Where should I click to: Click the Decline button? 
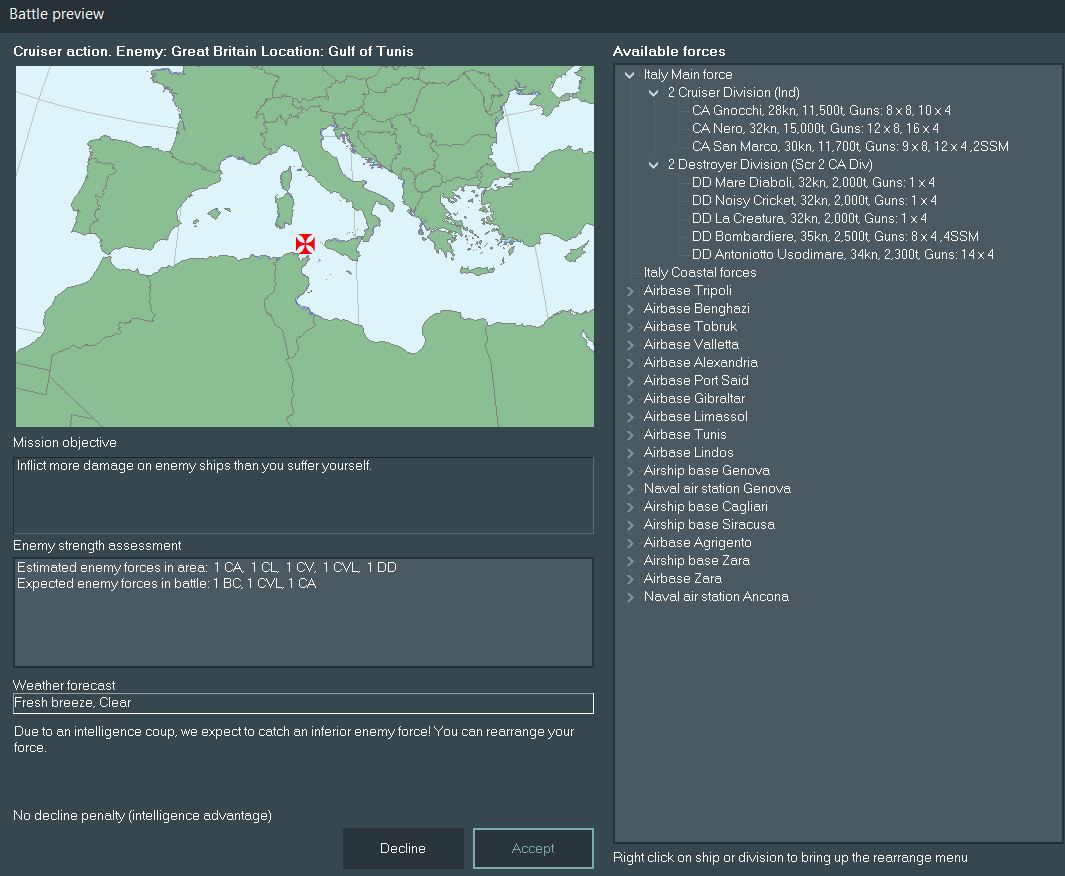click(x=403, y=848)
